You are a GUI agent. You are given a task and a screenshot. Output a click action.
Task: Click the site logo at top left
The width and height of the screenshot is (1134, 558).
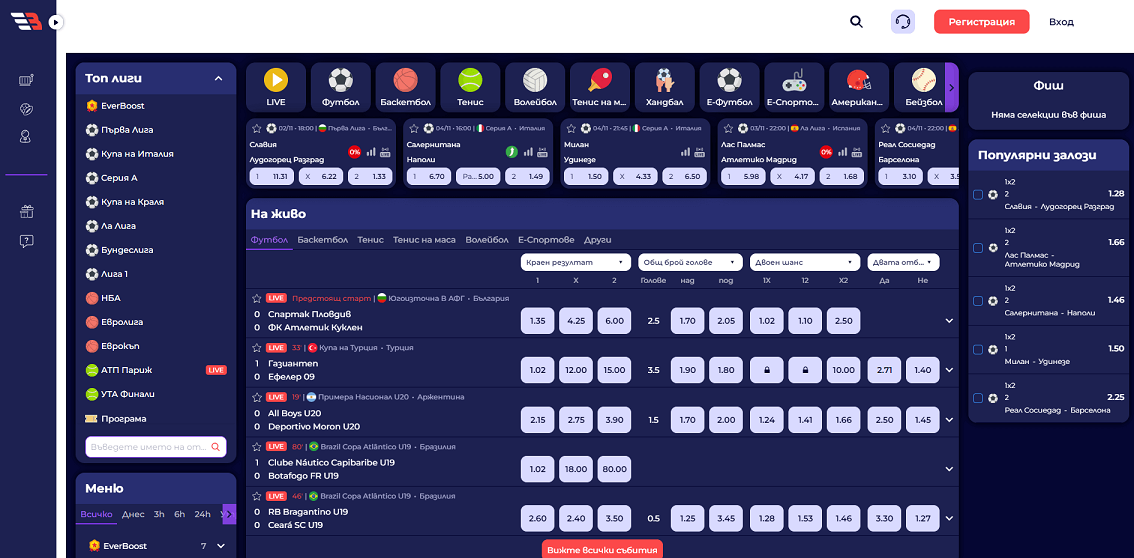pos(26,21)
